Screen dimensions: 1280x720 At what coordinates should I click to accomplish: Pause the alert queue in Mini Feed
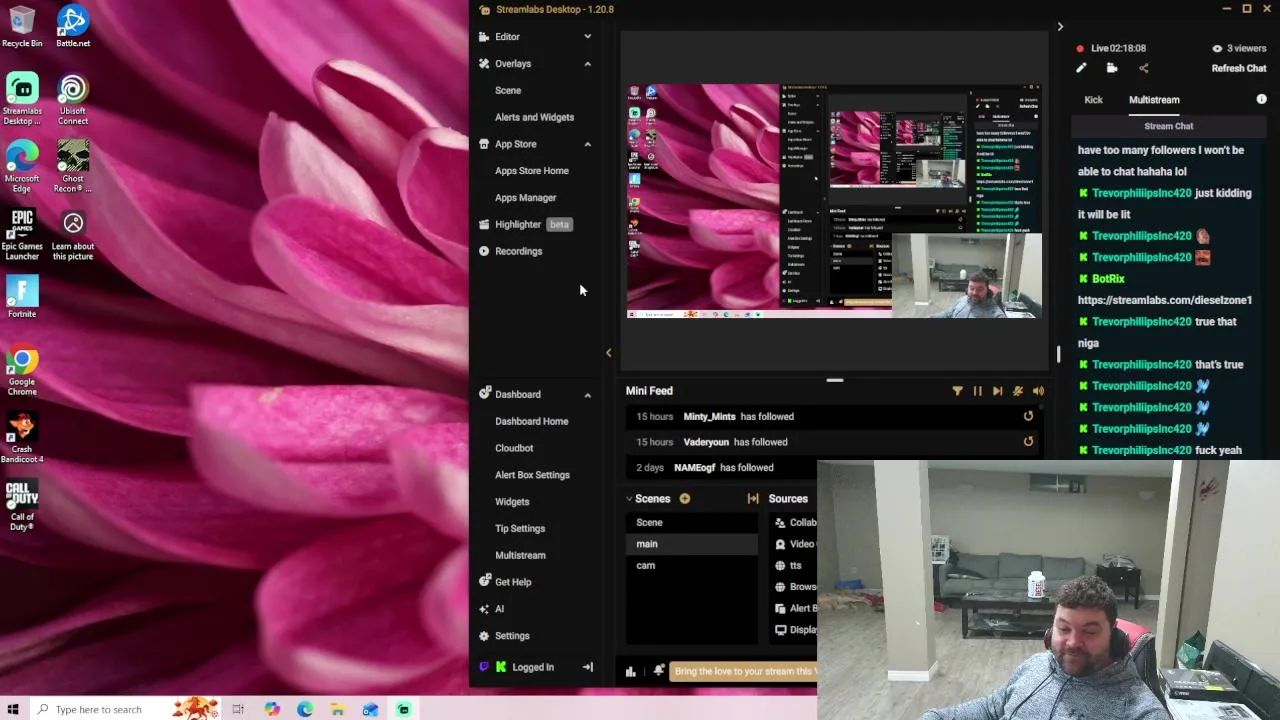pos(977,391)
